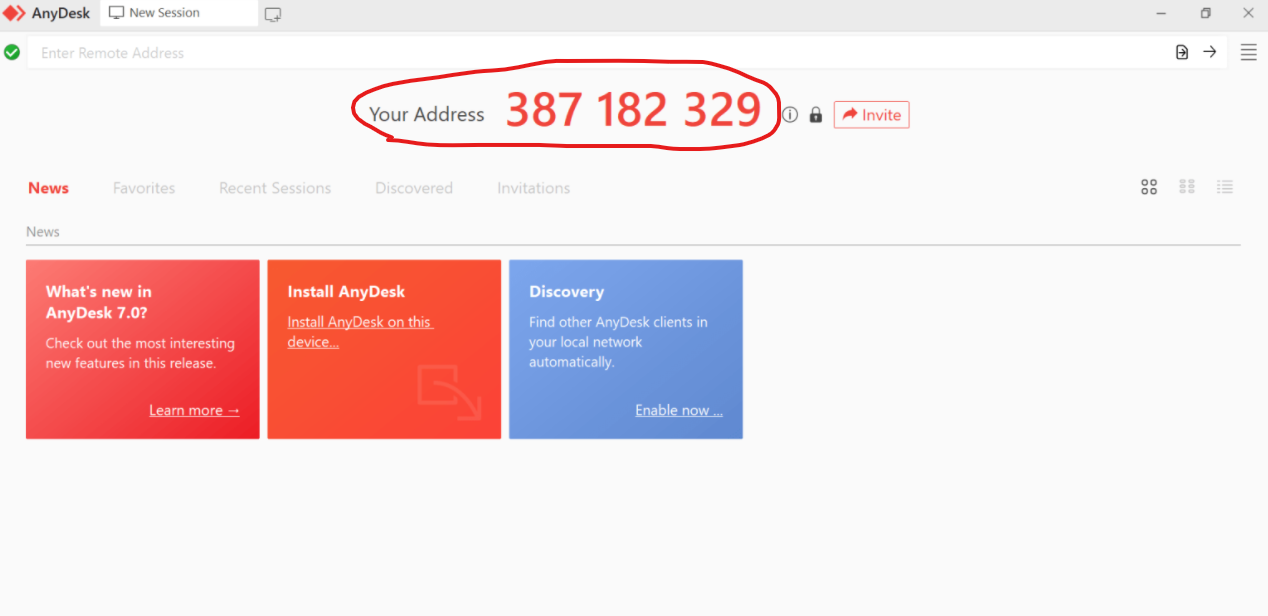
Task: Click the connect arrow icon
Action: [x=1210, y=51]
